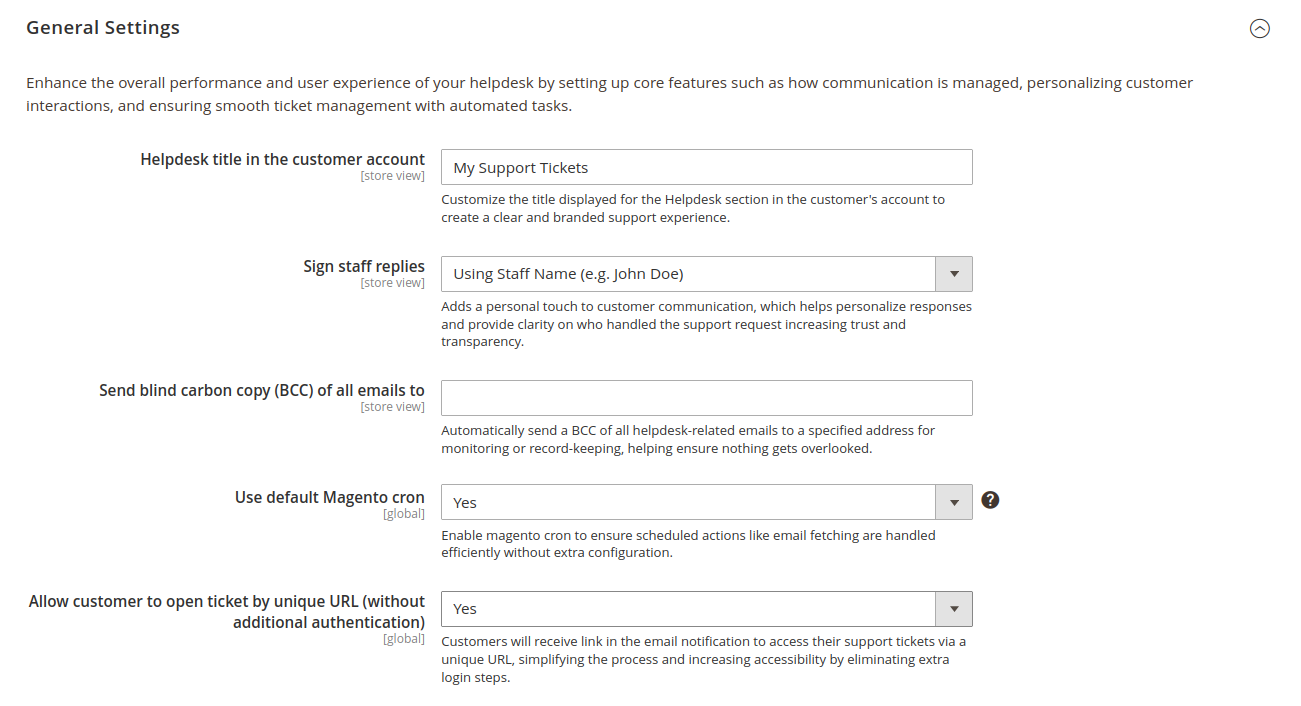Click the Magento cron description note
Screen dimensions: 1301x706
688,543
